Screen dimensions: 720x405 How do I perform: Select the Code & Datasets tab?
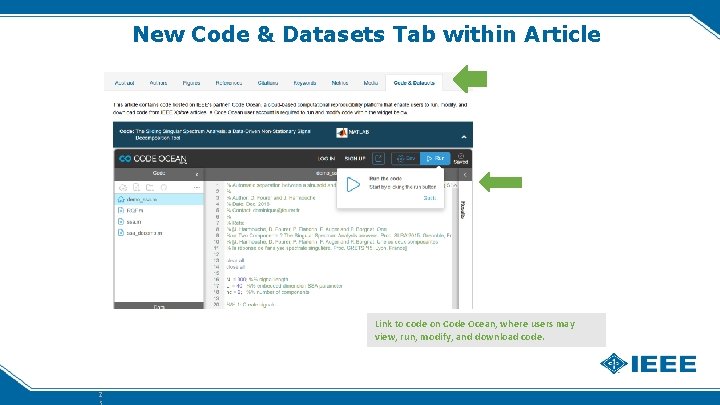point(414,83)
